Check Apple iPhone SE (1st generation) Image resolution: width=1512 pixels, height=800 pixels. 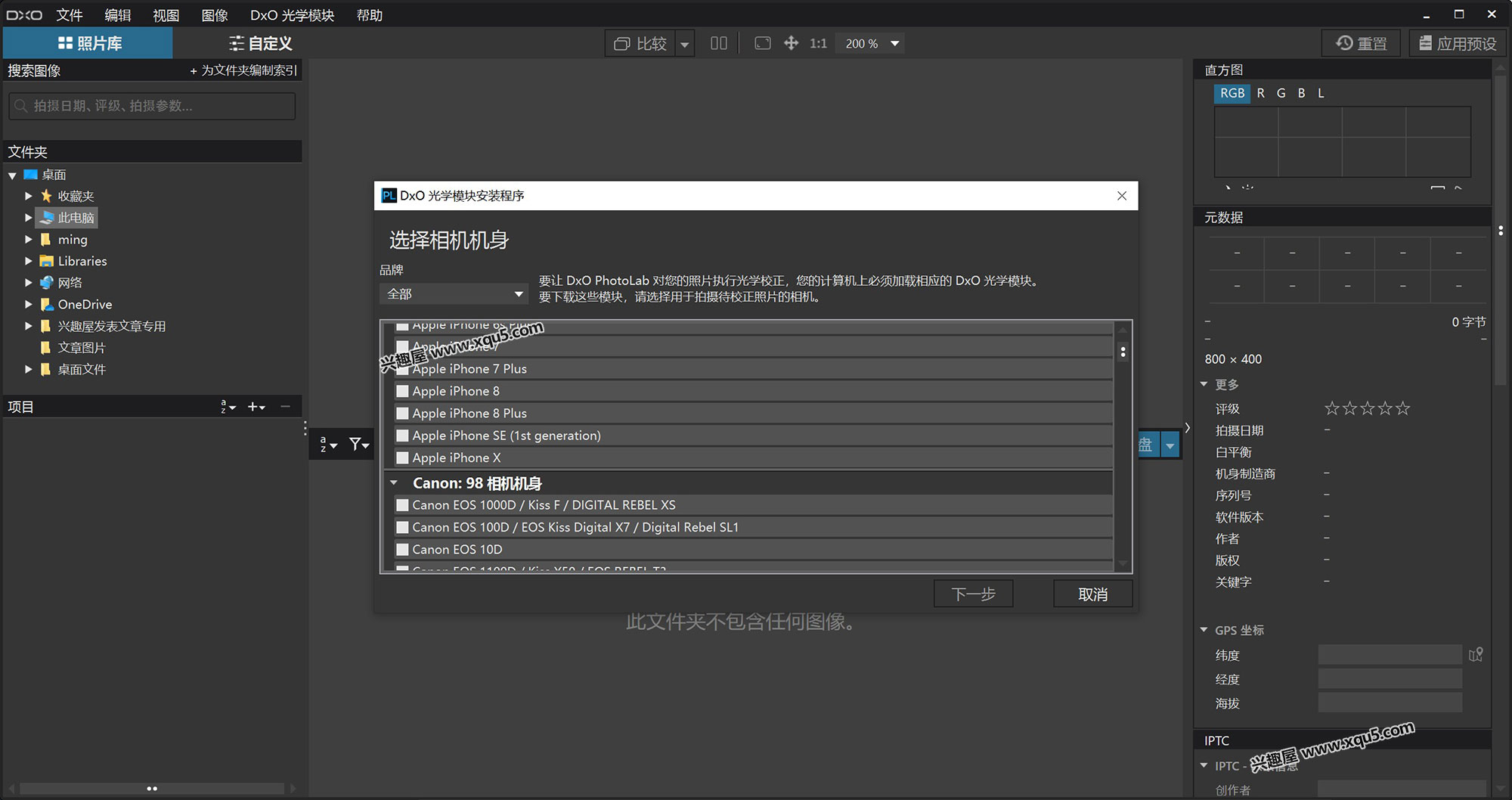click(403, 436)
